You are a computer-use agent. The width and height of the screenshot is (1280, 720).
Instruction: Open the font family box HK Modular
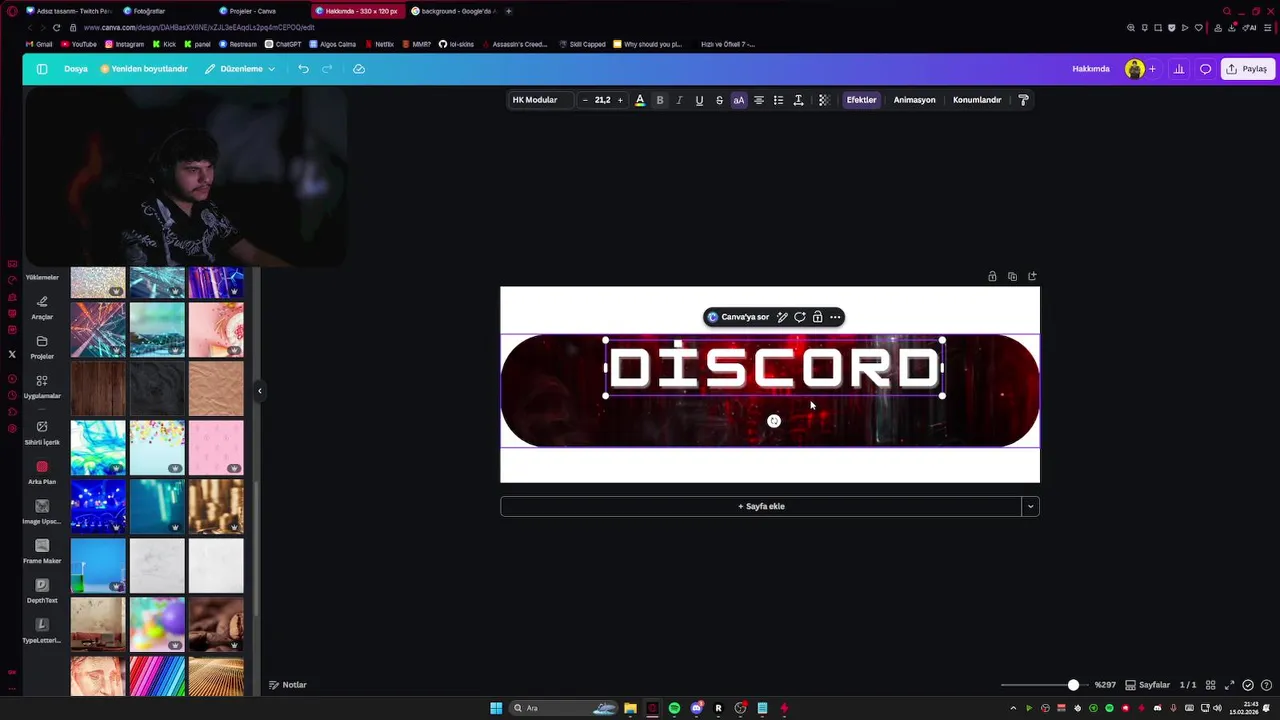[540, 100]
